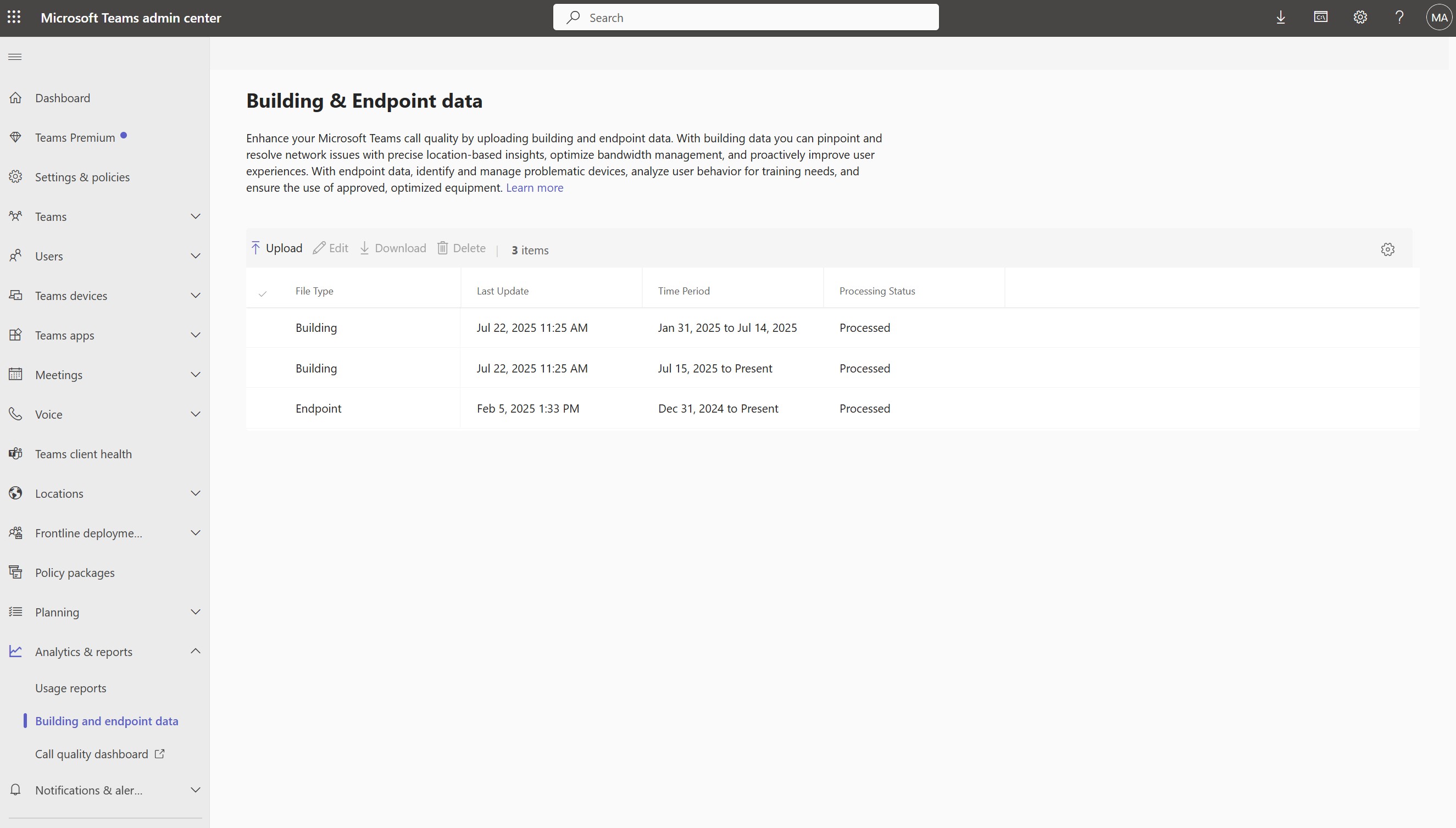This screenshot has width=1456, height=828.
Task: Click the help question mark icon
Action: (1399, 18)
